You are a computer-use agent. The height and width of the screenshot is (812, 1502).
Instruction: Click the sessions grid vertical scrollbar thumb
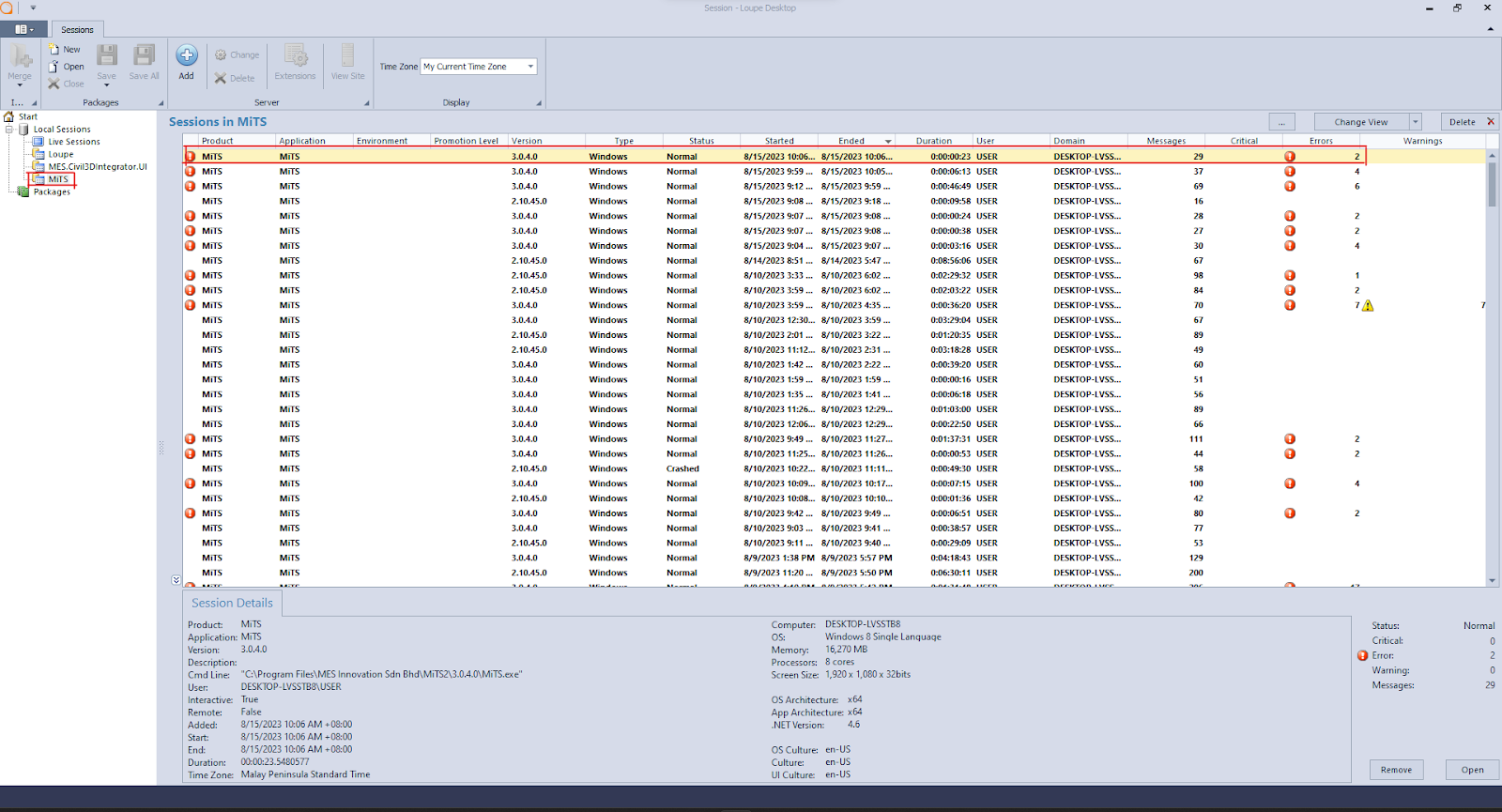coord(1492,183)
